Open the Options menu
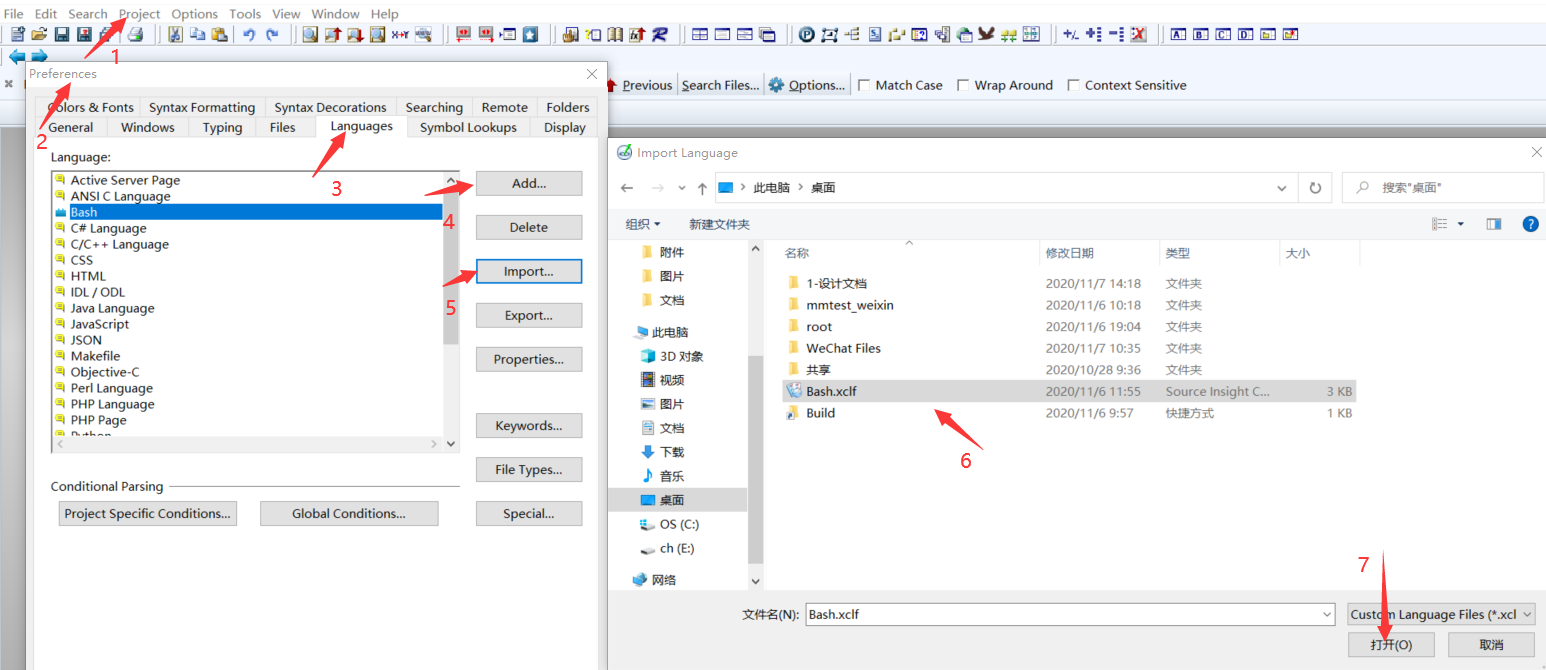Image resolution: width=1546 pixels, height=670 pixels. (x=194, y=14)
